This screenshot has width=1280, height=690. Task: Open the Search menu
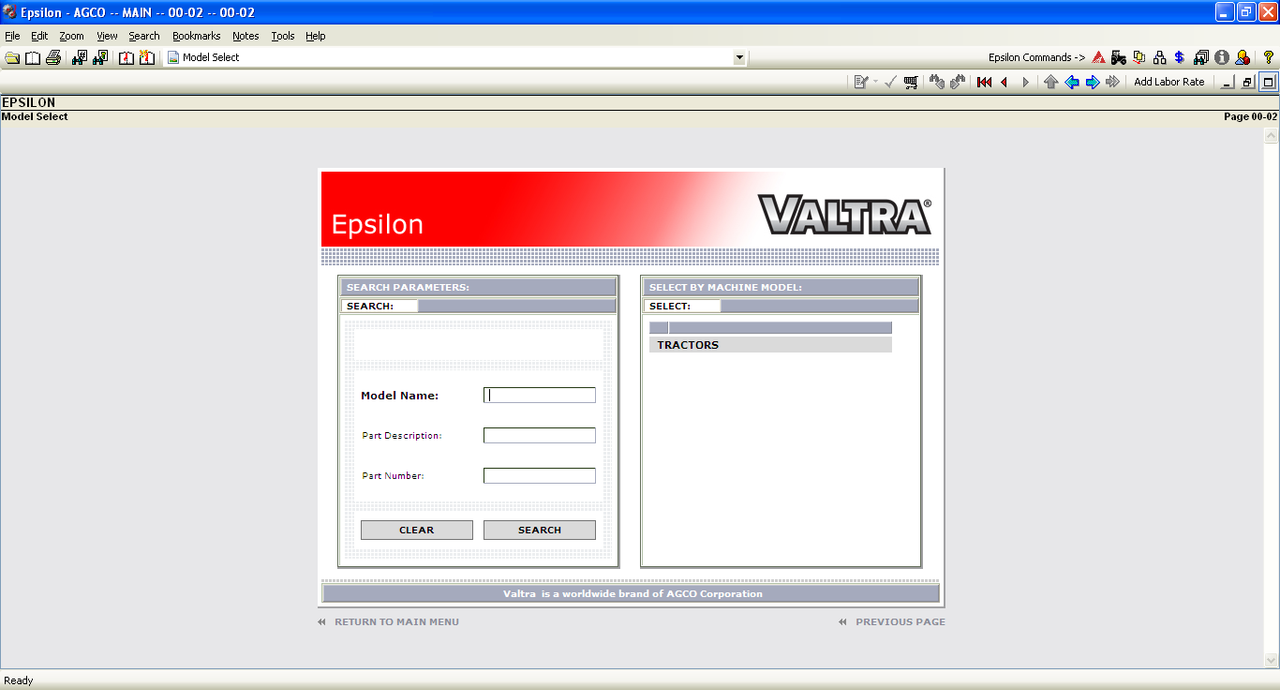point(144,36)
